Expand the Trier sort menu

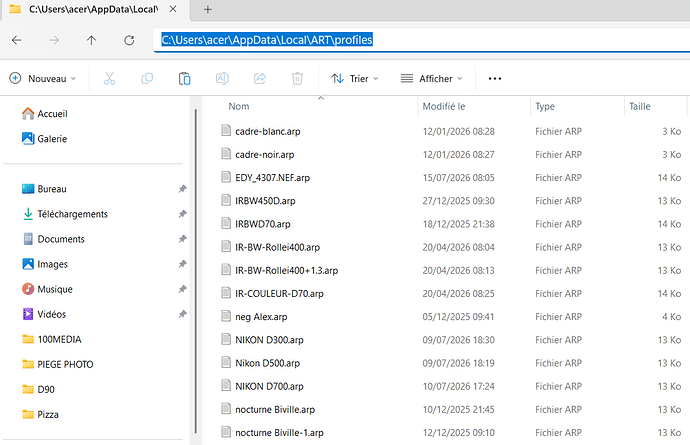pyautogui.click(x=355, y=78)
